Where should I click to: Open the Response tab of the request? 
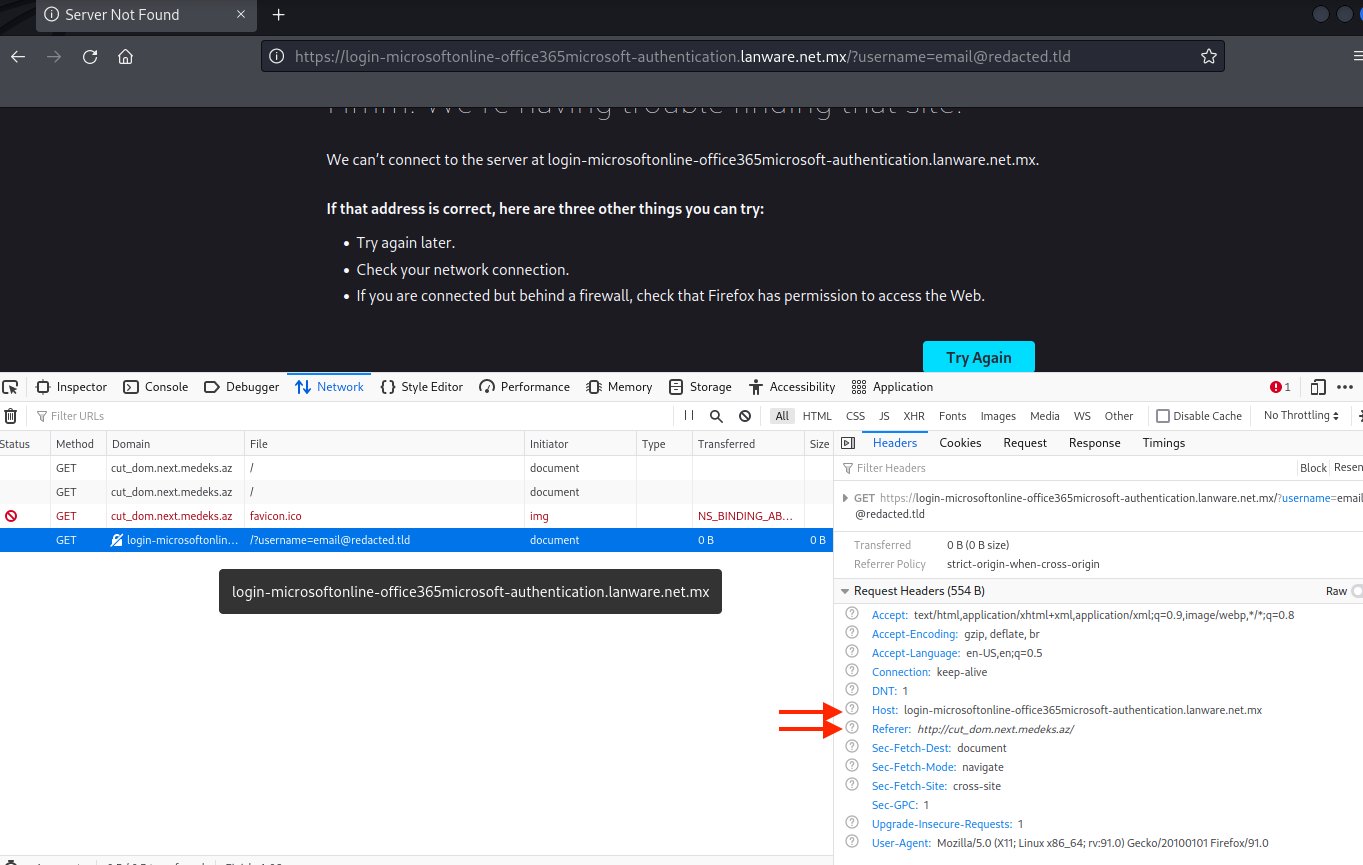click(x=1094, y=443)
